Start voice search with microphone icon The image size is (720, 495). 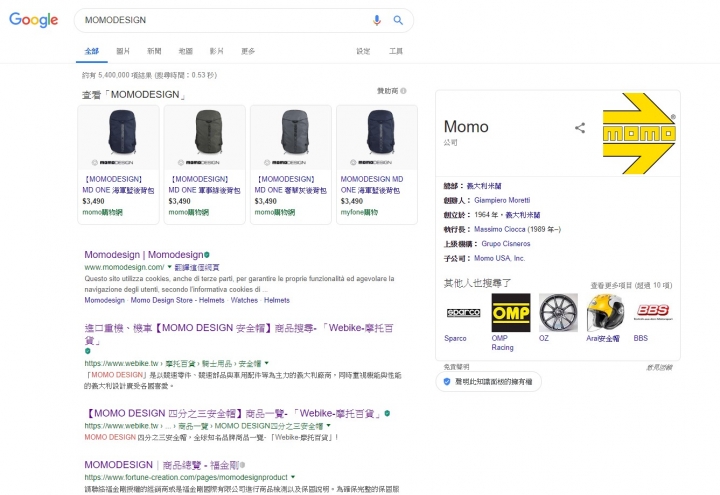point(377,20)
